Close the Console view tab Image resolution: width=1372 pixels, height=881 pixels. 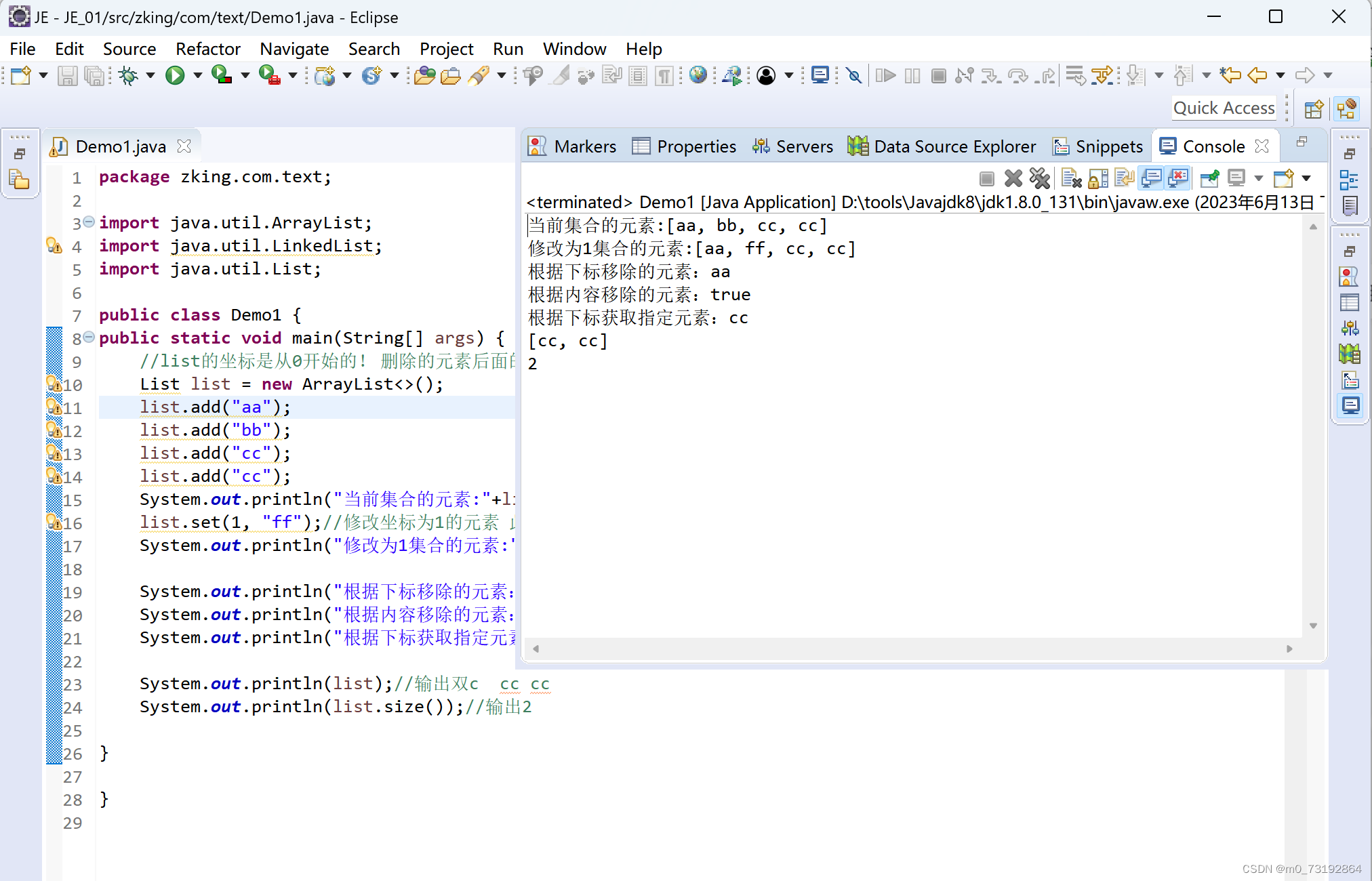tap(1262, 146)
